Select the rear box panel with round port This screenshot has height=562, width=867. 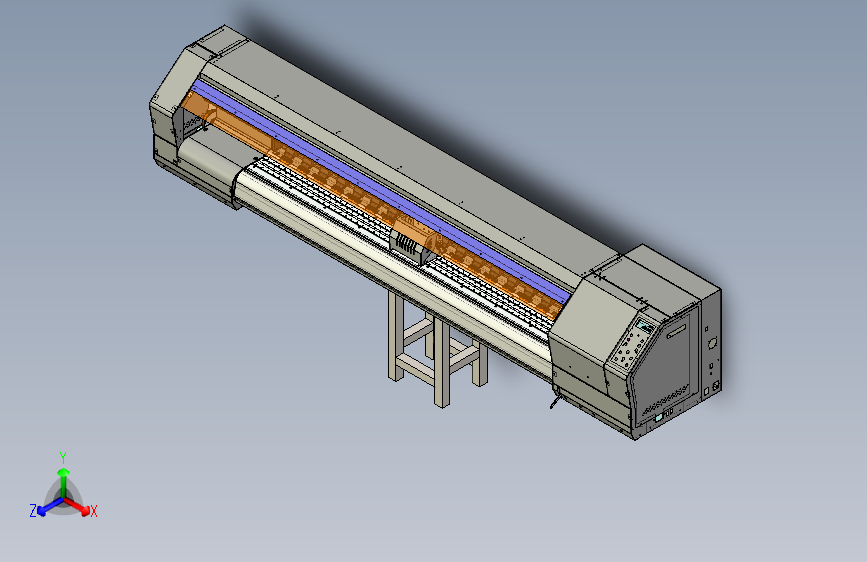pos(711,343)
